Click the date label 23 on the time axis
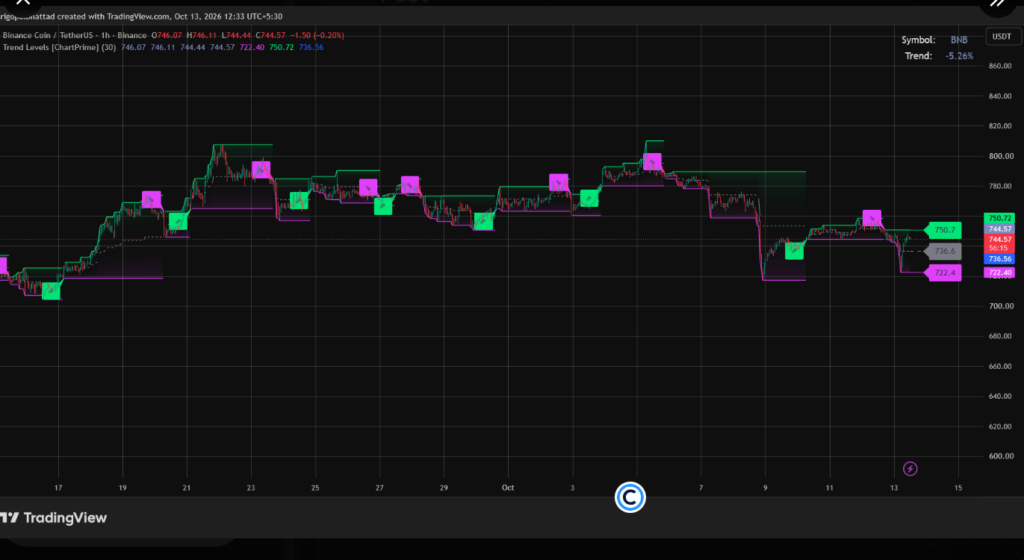Image resolution: width=1024 pixels, height=560 pixels. coord(251,488)
